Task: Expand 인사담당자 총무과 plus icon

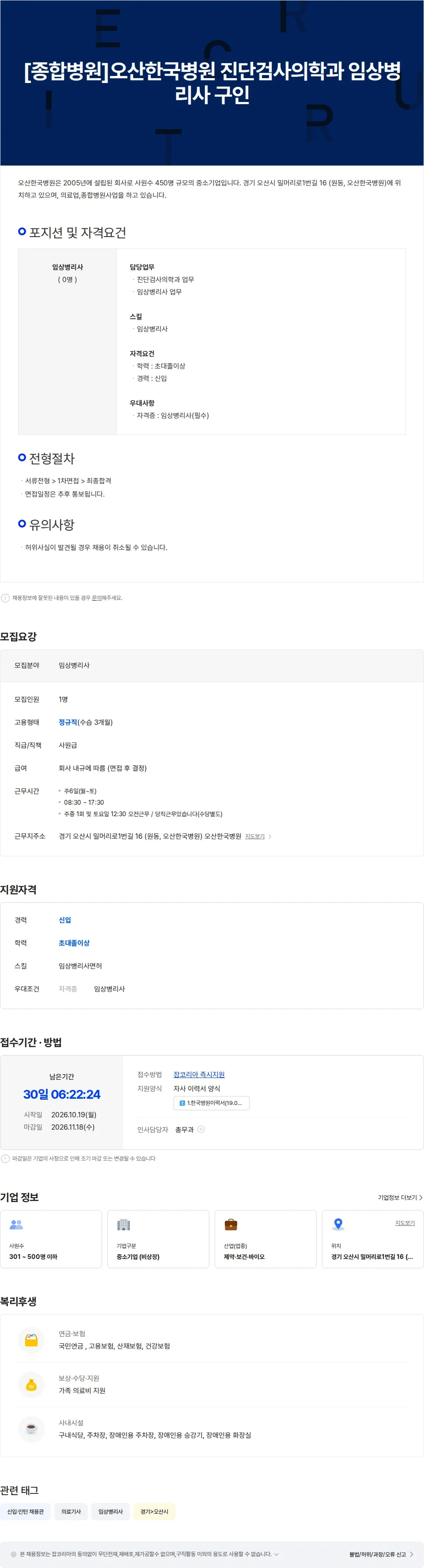Action: coord(201,1129)
